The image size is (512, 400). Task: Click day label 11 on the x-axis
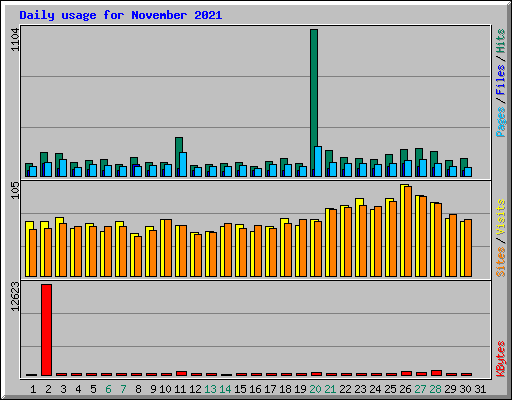(180, 389)
